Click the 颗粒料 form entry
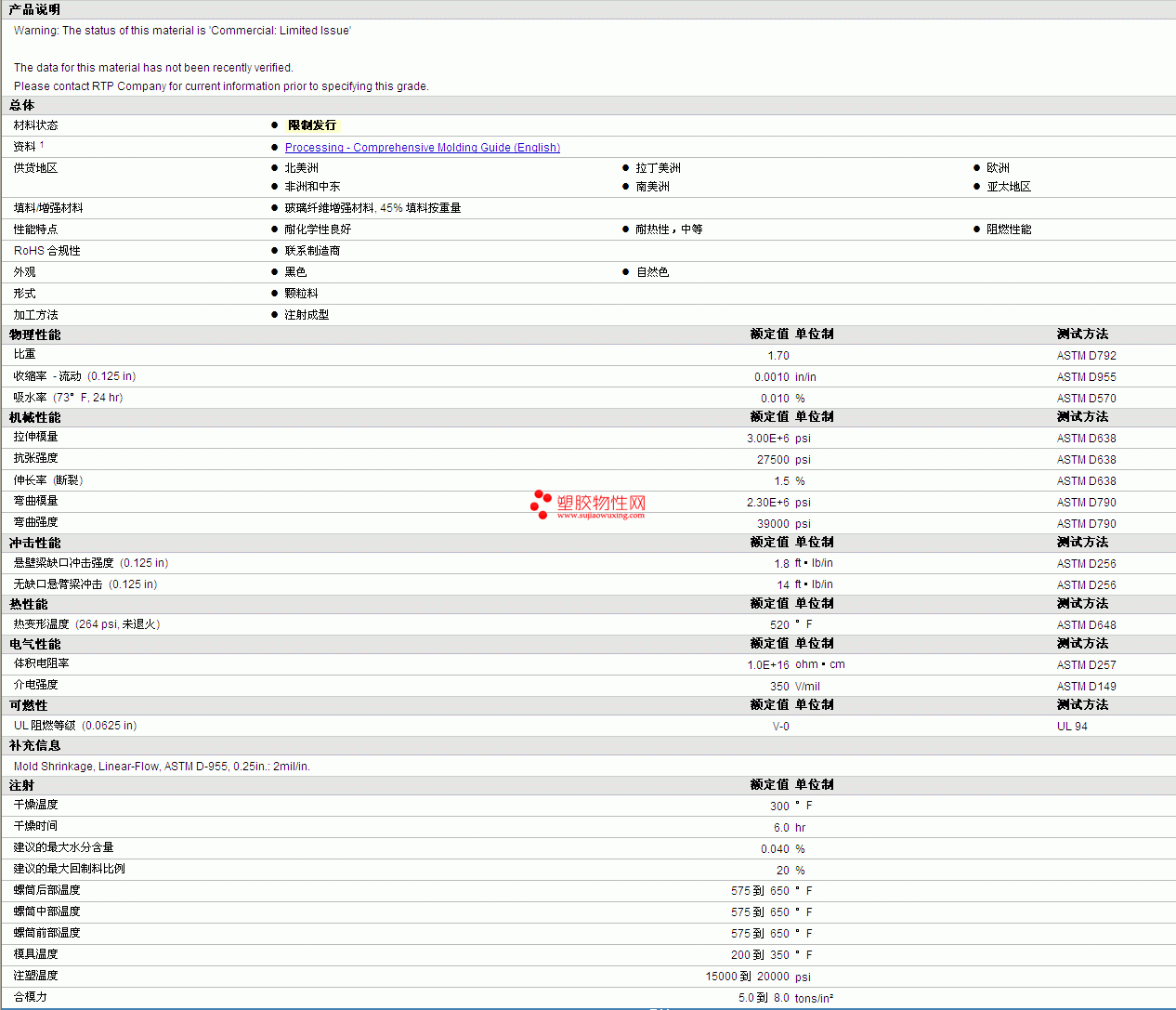Screen dimensions: 1176x1010 301,294
